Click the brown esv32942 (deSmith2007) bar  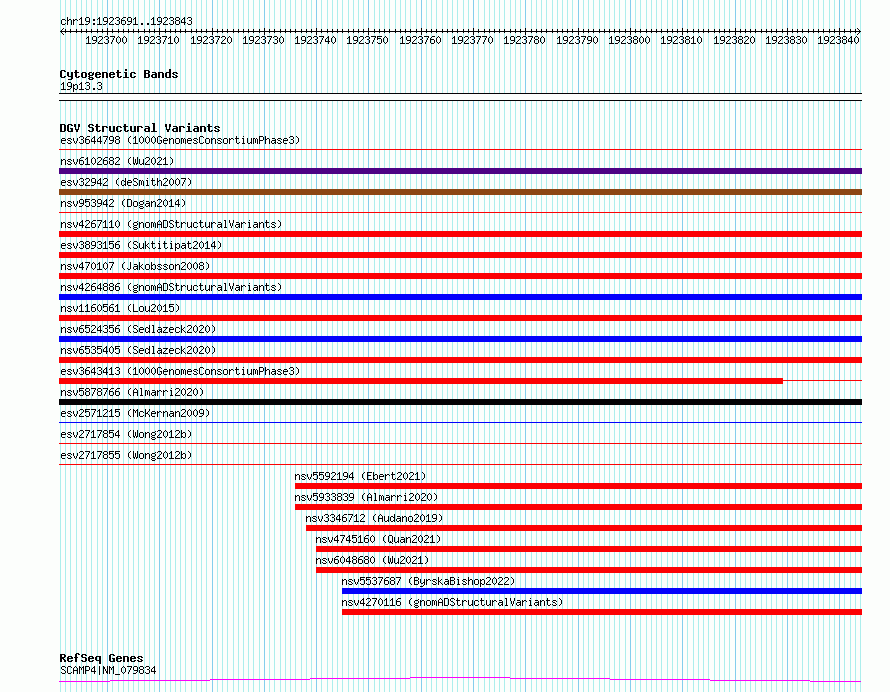click(460, 192)
